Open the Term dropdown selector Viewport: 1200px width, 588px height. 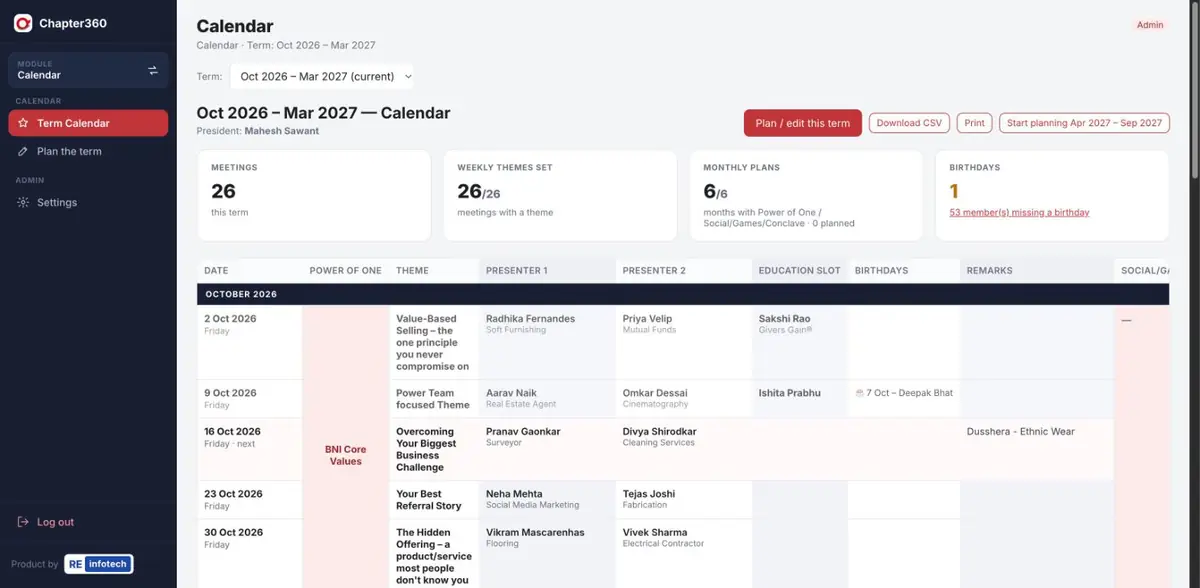322,76
